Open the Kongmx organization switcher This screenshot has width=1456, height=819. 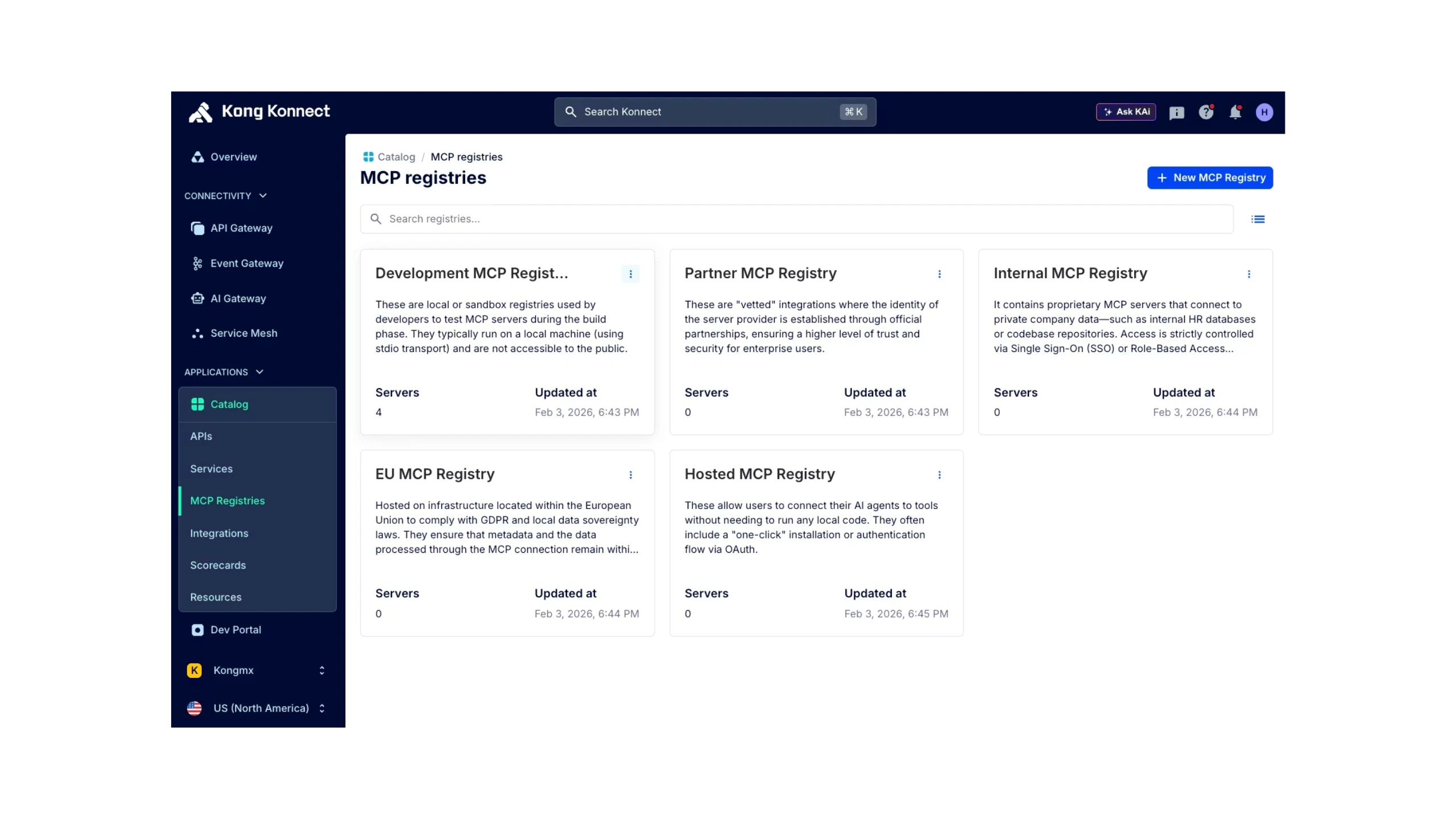(256, 670)
